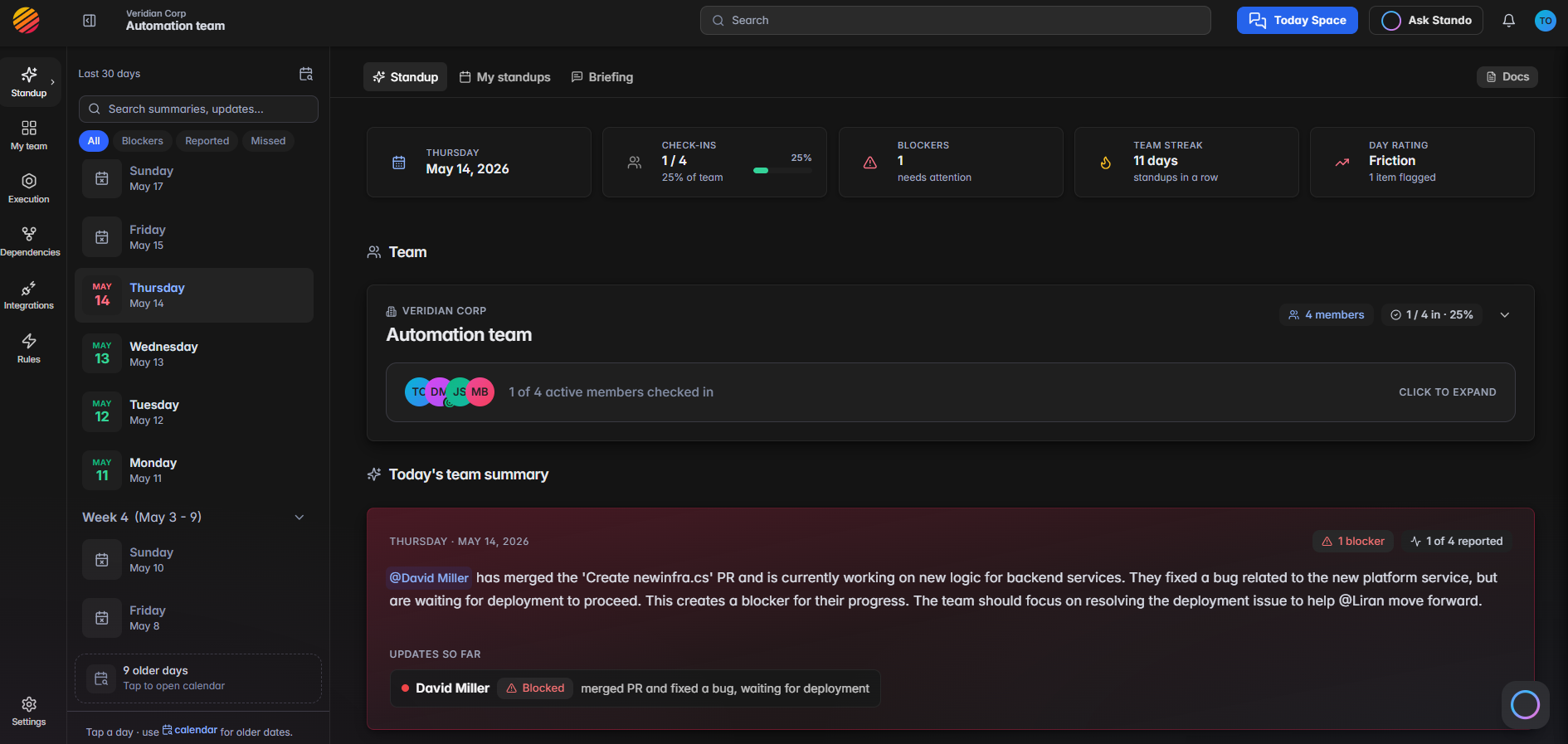
Task: Open the Rules section
Action: [29, 348]
